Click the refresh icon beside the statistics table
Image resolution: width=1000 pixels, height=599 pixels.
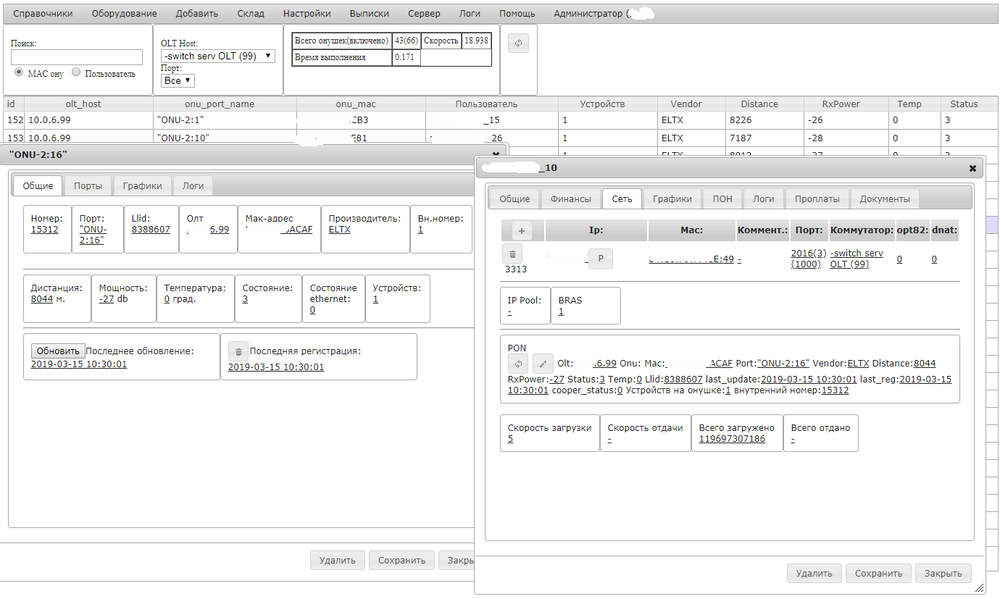point(518,42)
